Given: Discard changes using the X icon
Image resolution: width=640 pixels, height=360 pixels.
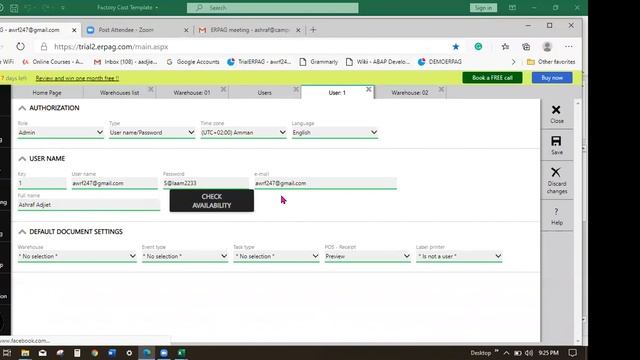Looking at the screenshot, I should click(556, 172).
